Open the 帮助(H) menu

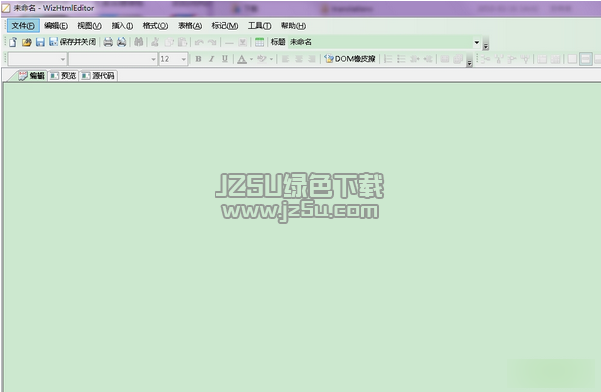293,26
